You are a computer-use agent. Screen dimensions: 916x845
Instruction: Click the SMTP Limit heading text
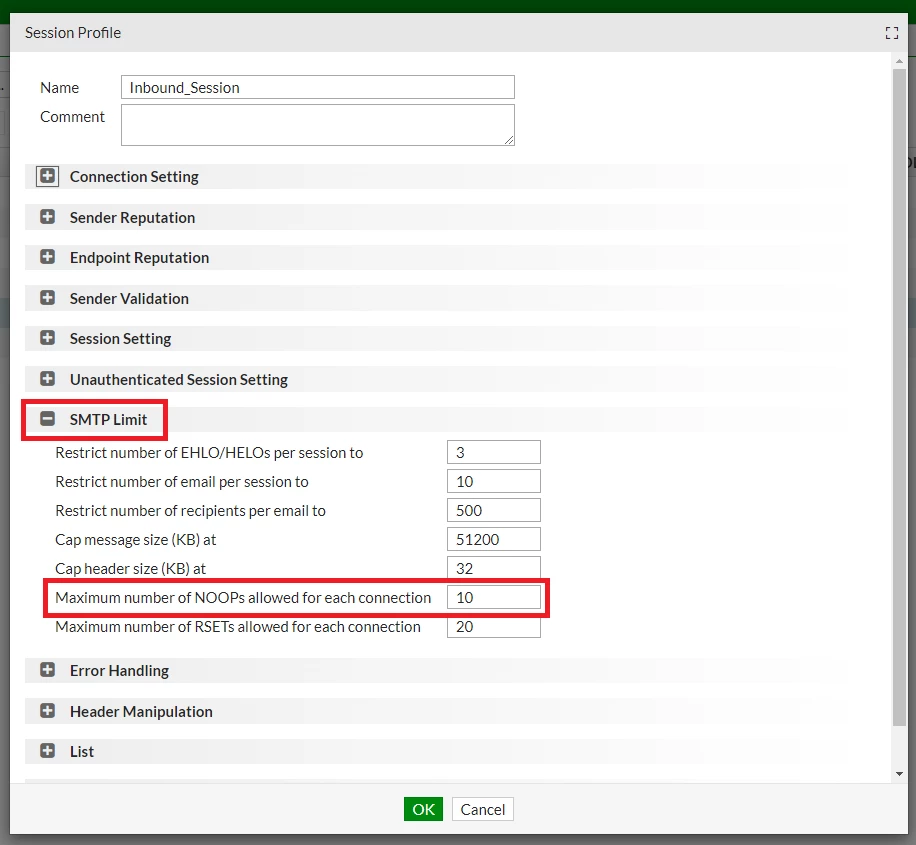[x=108, y=420]
